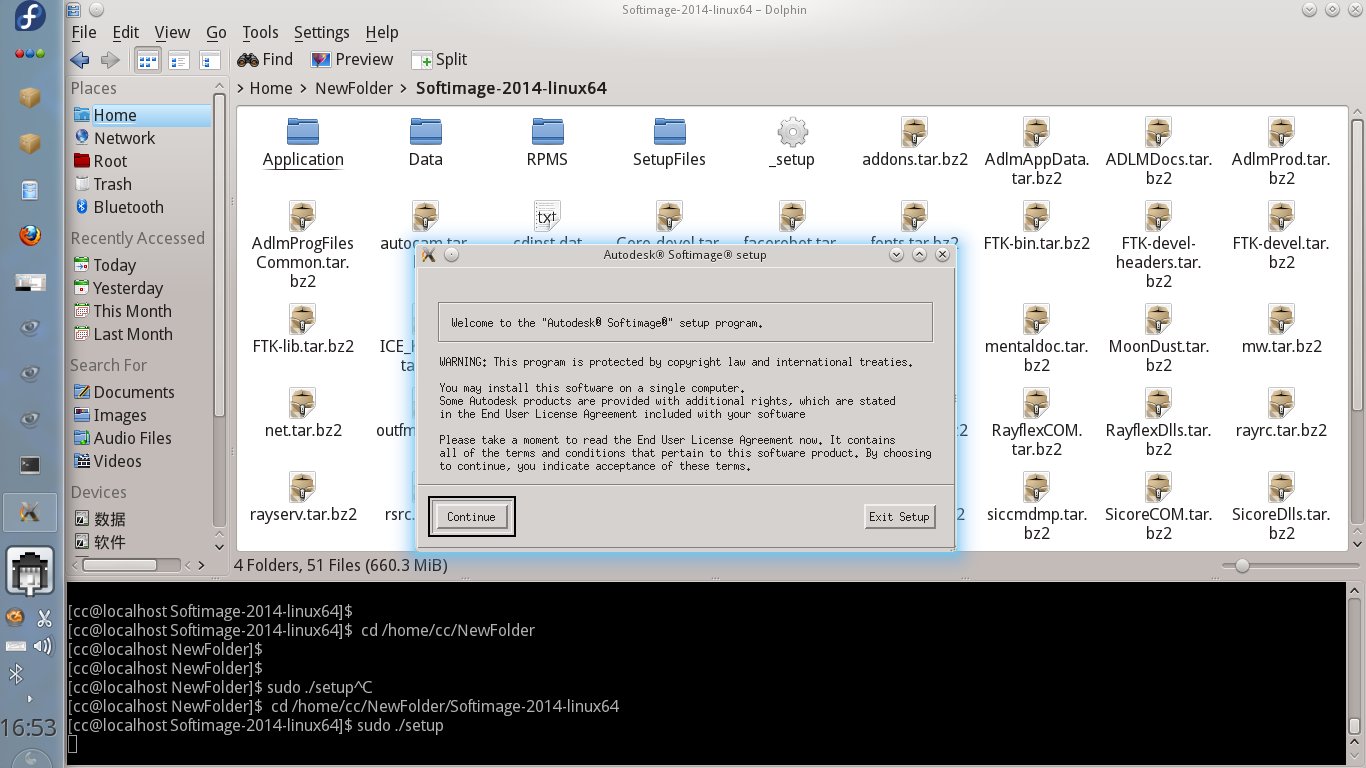1366x768 pixels.
Task: Select the SetupFiles folder icon
Action: [x=670, y=131]
